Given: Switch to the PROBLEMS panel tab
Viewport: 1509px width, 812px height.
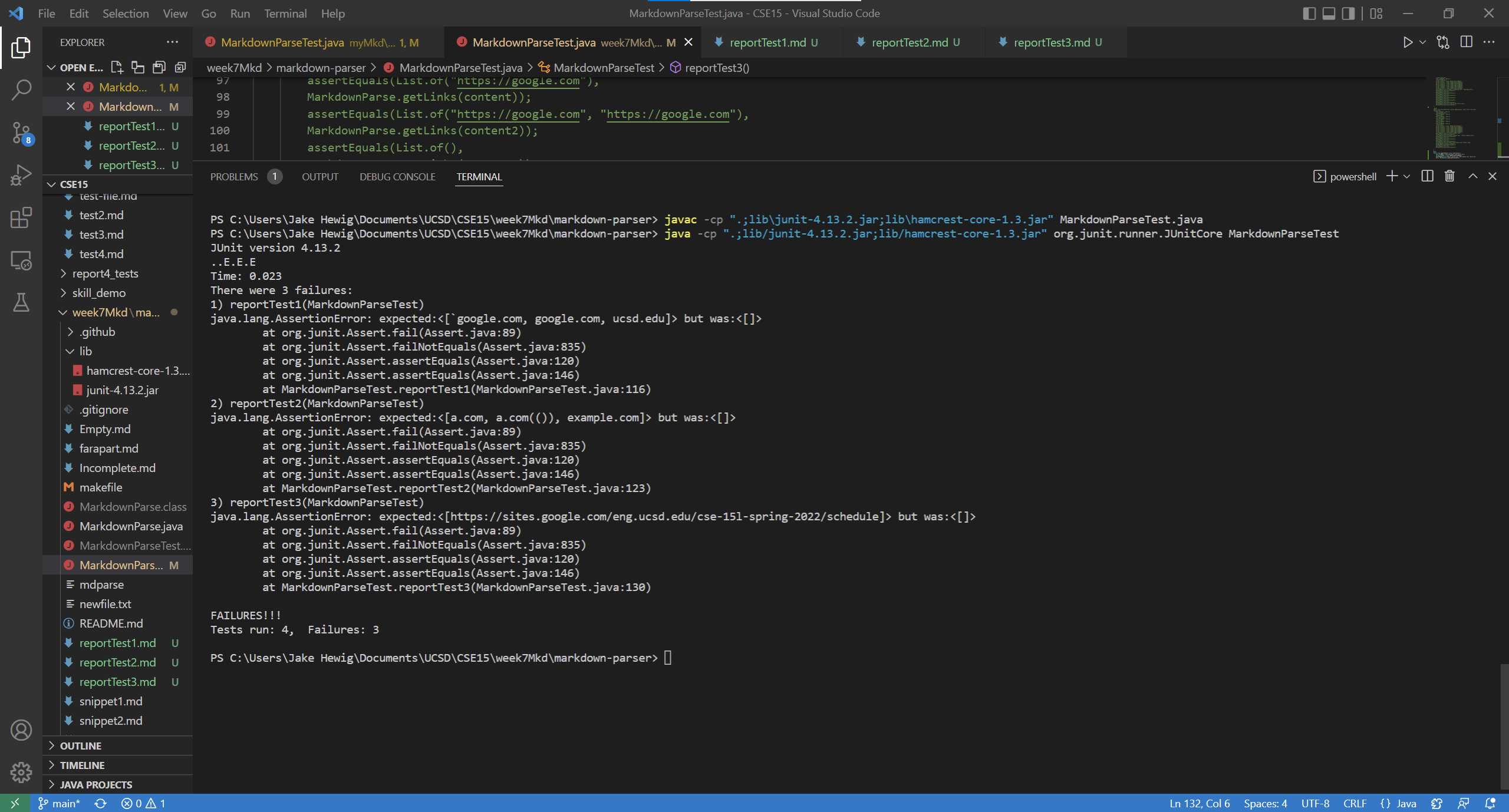Looking at the screenshot, I should (x=234, y=177).
